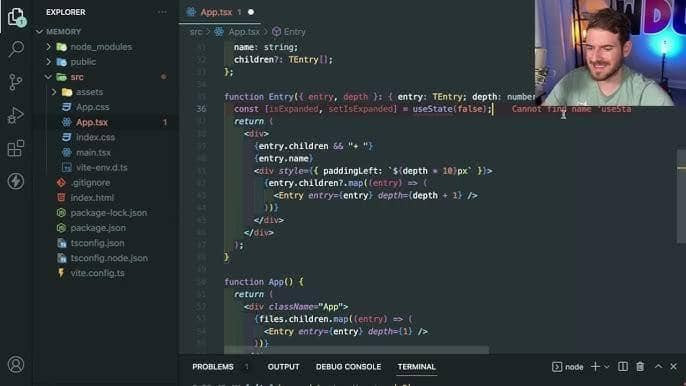Split the terminal panel
The width and height of the screenshot is (686, 386).
coord(623,366)
